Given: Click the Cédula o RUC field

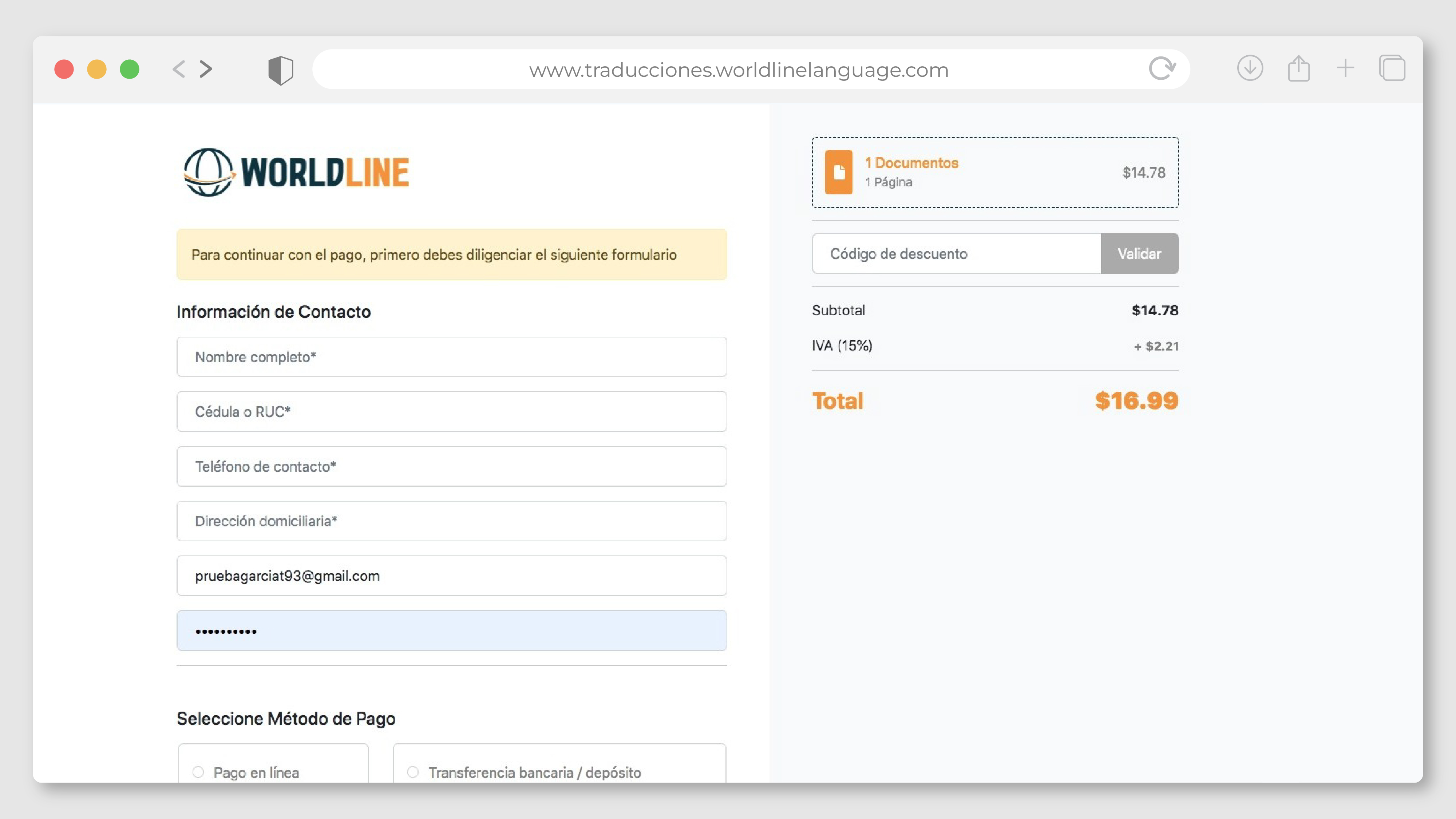Looking at the screenshot, I should tap(451, 411).
